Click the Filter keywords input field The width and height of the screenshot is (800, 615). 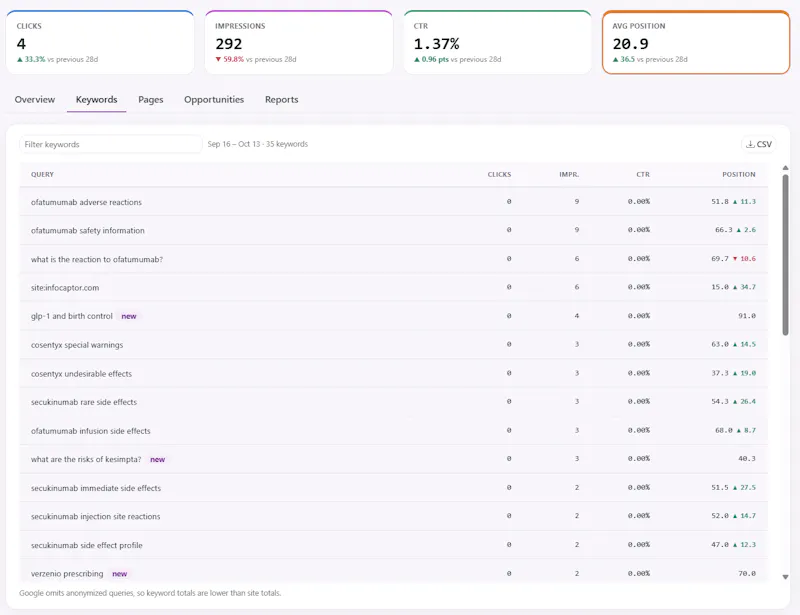coord(111,144)
